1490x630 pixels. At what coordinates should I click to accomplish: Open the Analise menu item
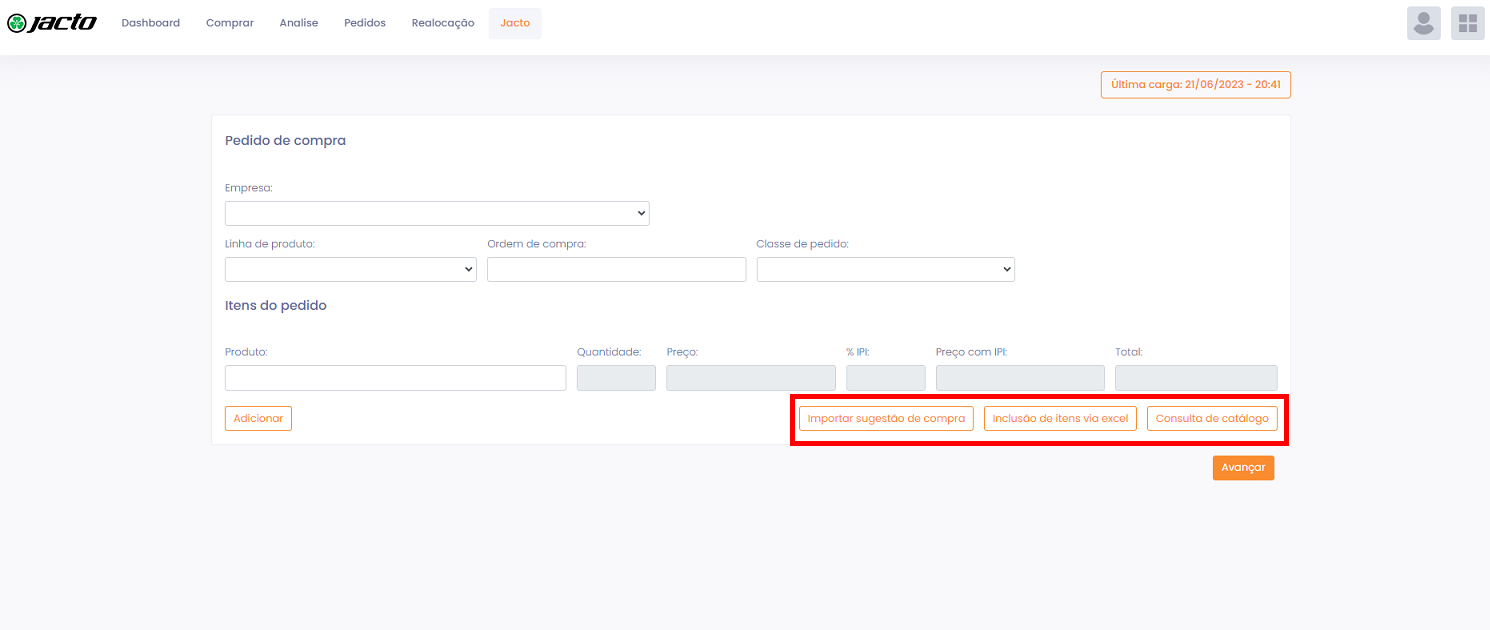[x=299, y=23]
